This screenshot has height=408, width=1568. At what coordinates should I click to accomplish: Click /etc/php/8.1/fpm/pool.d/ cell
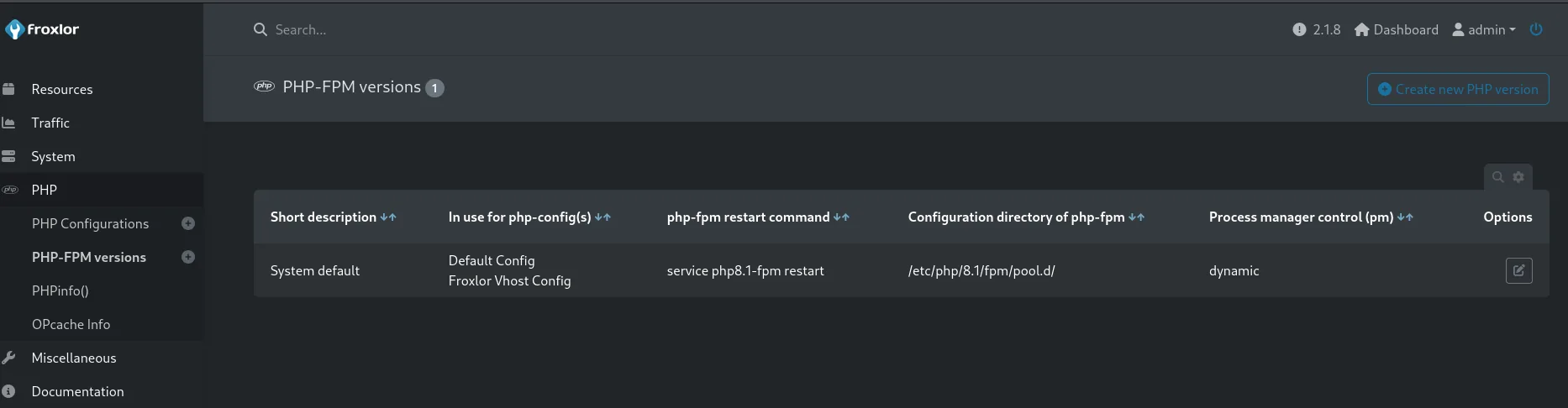click(981, 270)
